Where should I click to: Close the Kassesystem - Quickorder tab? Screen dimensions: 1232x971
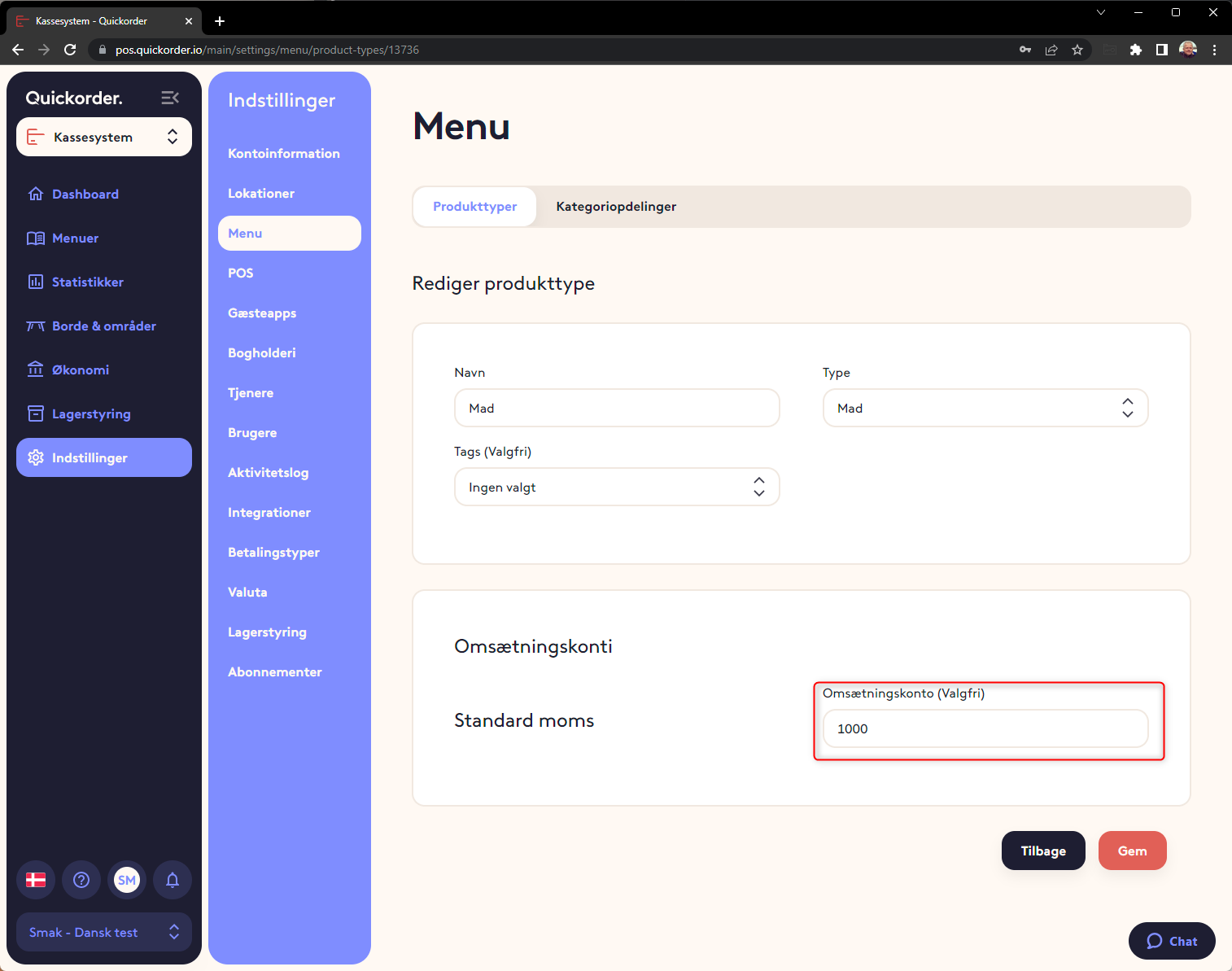point(189,21)
